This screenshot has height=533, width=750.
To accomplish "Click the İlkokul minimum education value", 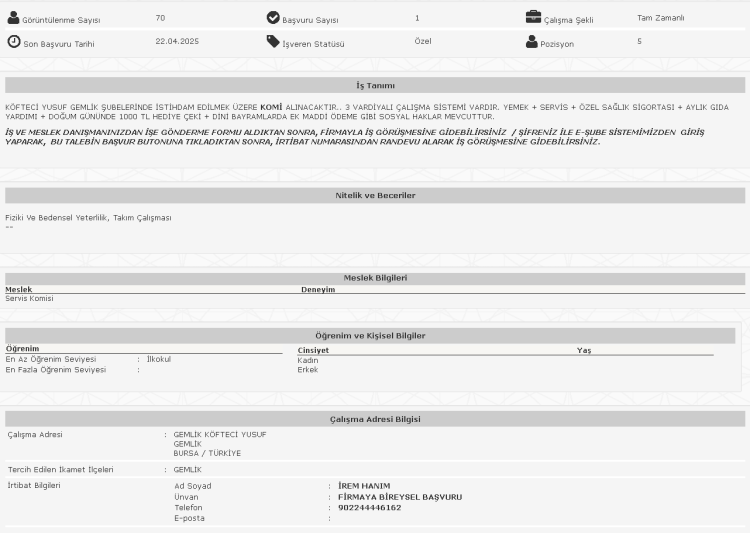I will 159,359.
